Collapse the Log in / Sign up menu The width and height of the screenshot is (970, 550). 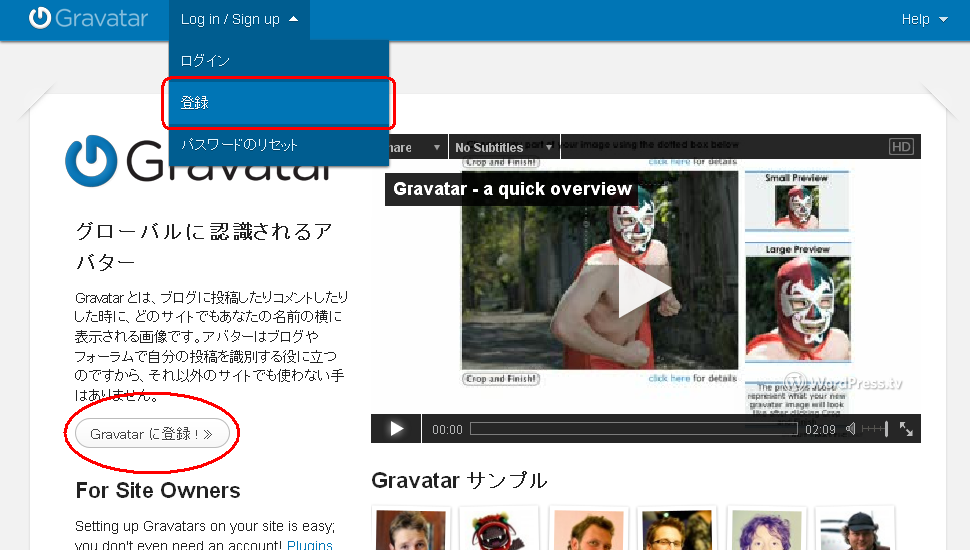pos(239,20)
